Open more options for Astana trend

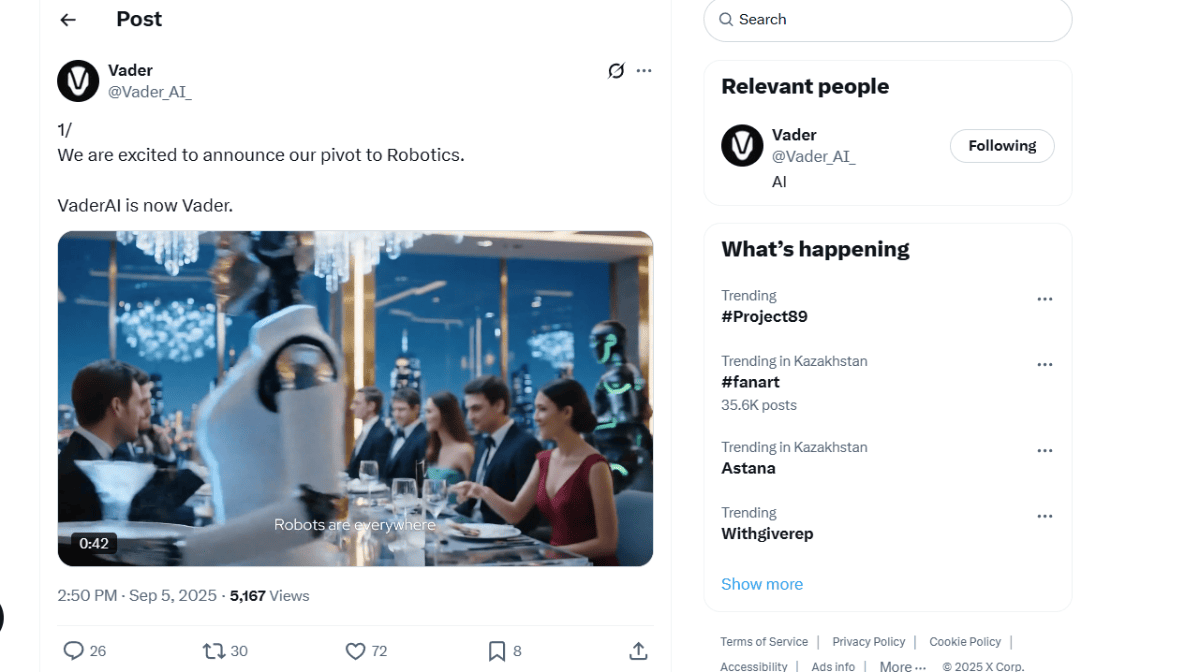coord(1045,451)
